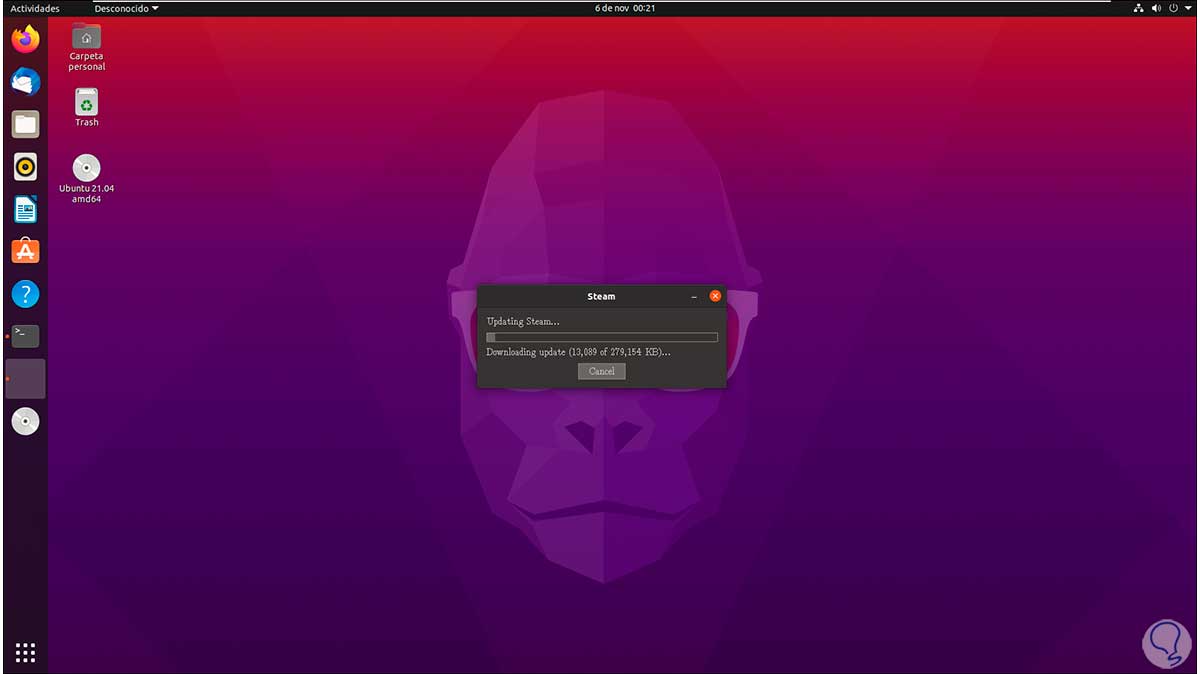Show the applications grid

(x=25, y=652)
